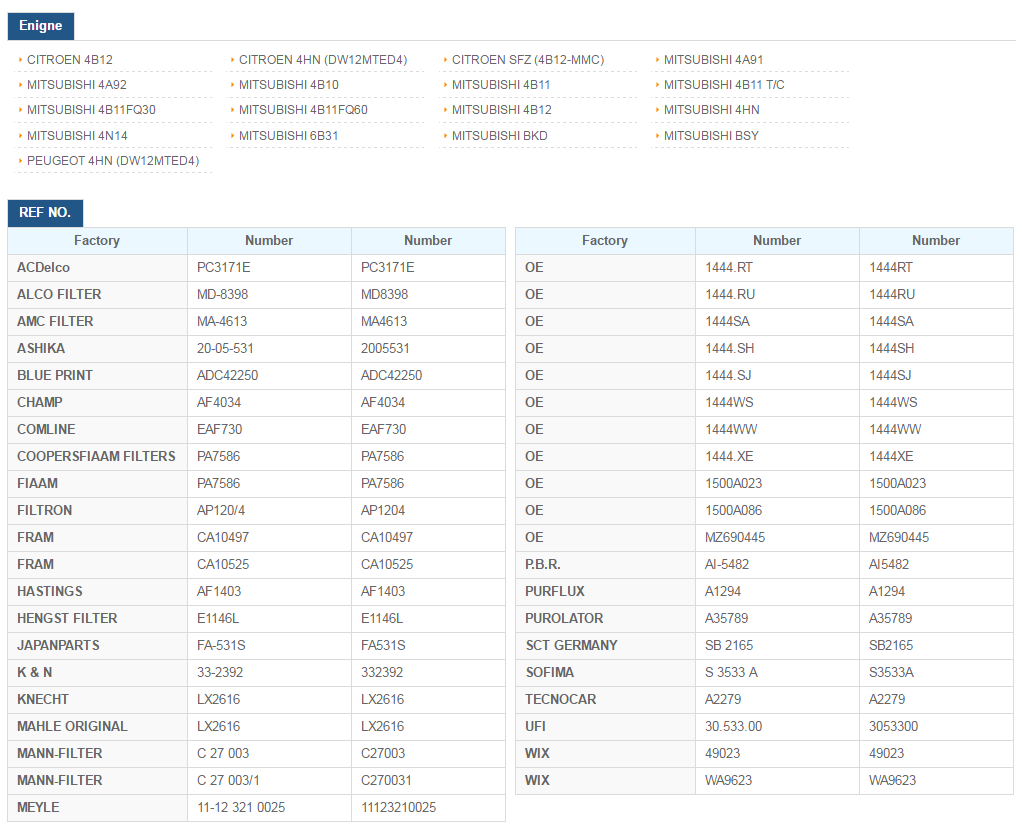Open the MITSUBISHI 4B11FQ60 engine link
Image resolution: width=1022 pixels, height=831 pixels.
point(303,110)
